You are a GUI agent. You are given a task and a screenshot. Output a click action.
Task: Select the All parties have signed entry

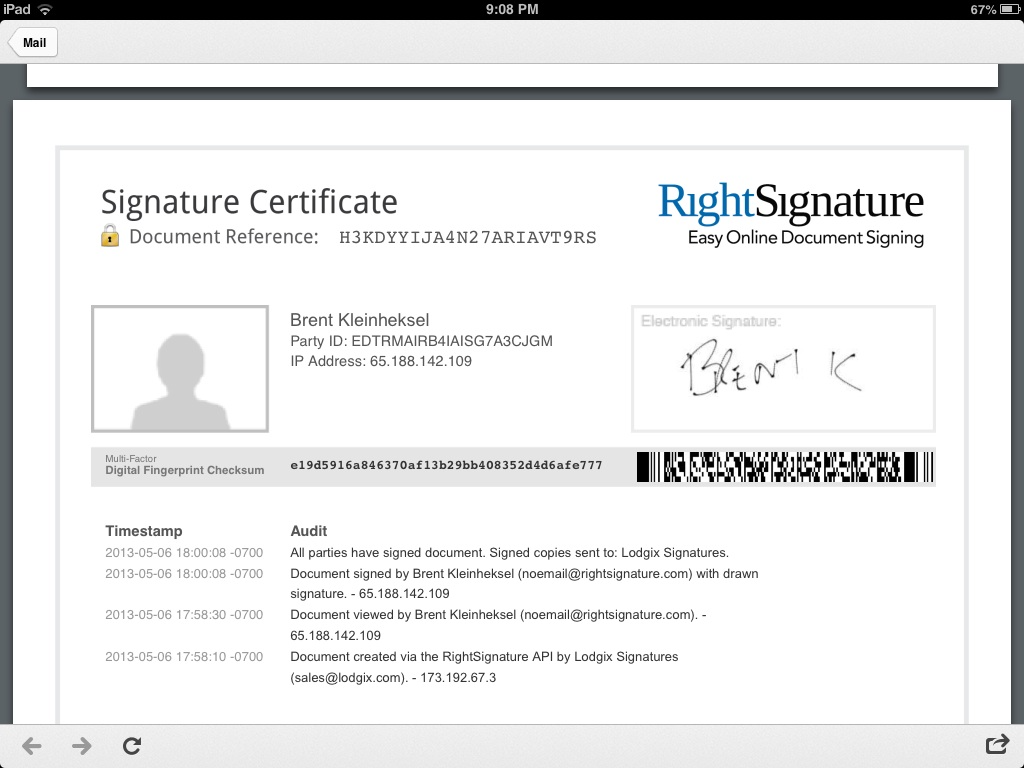click(509, 552)
